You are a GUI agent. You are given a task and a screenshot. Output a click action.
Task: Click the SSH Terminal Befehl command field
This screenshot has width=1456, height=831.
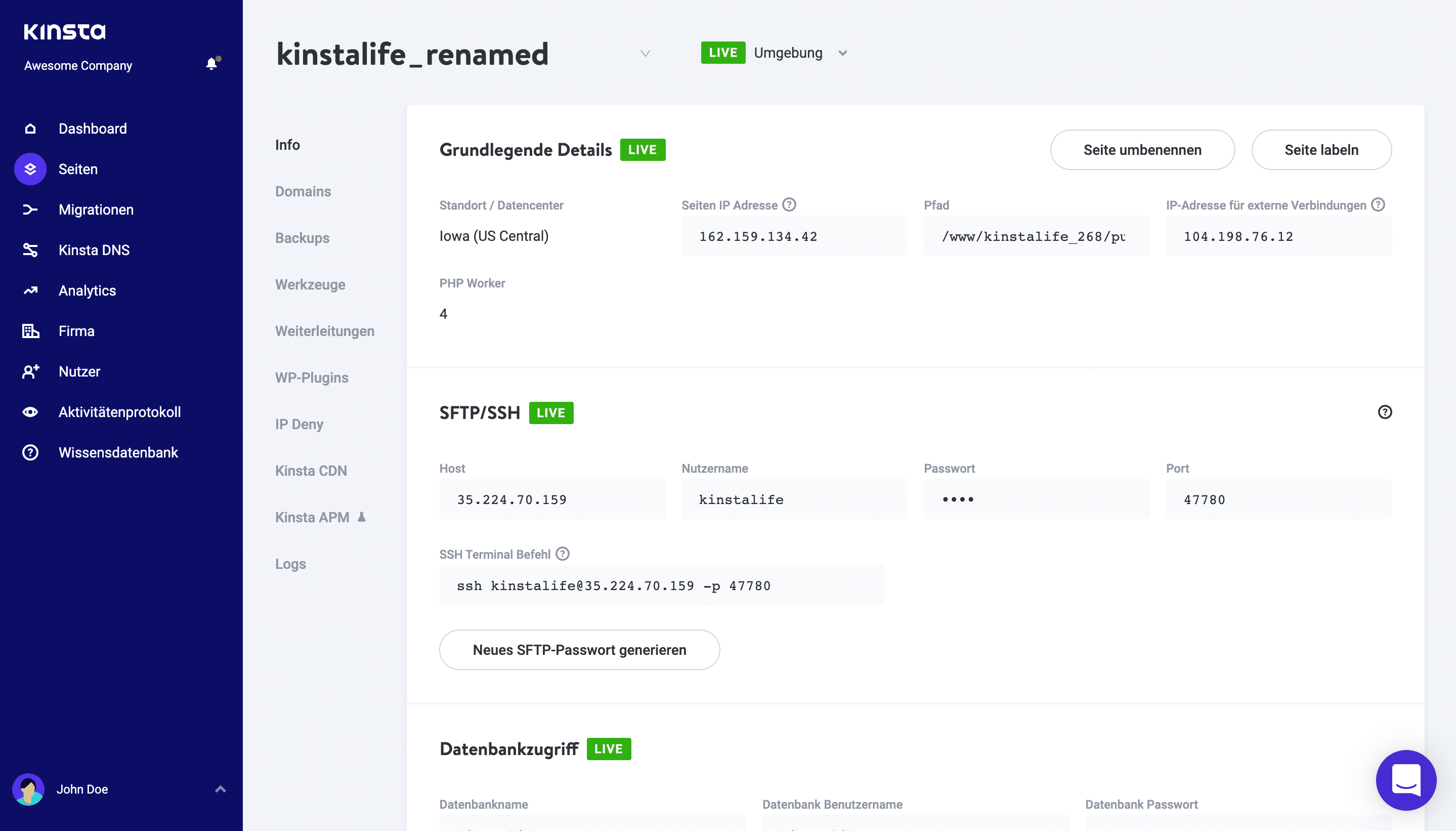pos(662,586)
